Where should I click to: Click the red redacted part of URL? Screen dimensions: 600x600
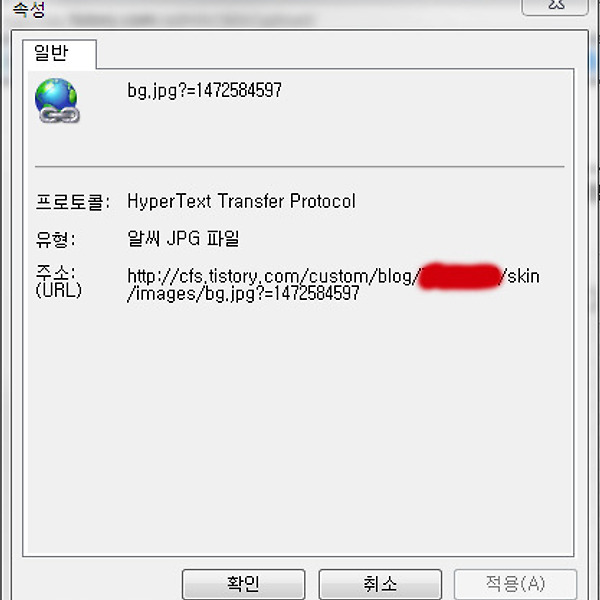point(459,276)
